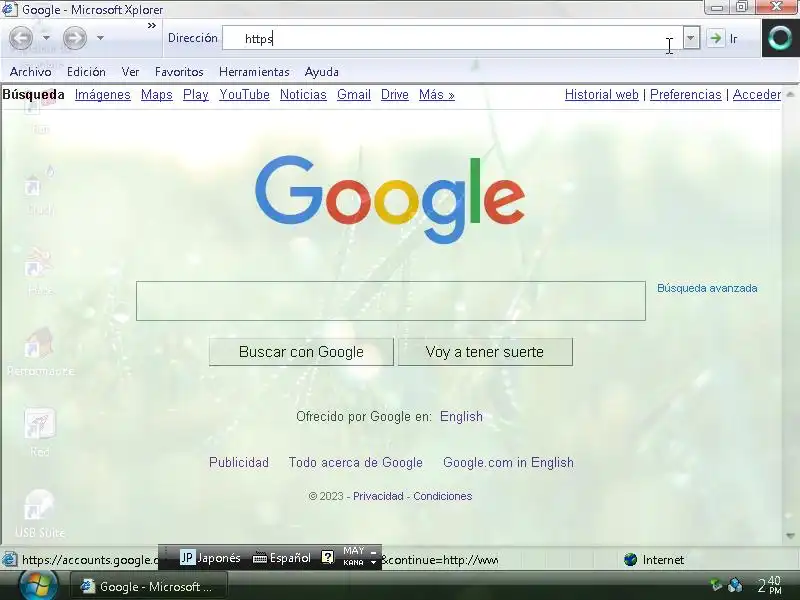
Task: Open the Preferencias link
Action: pyautogui.click(x=686, y=95)
